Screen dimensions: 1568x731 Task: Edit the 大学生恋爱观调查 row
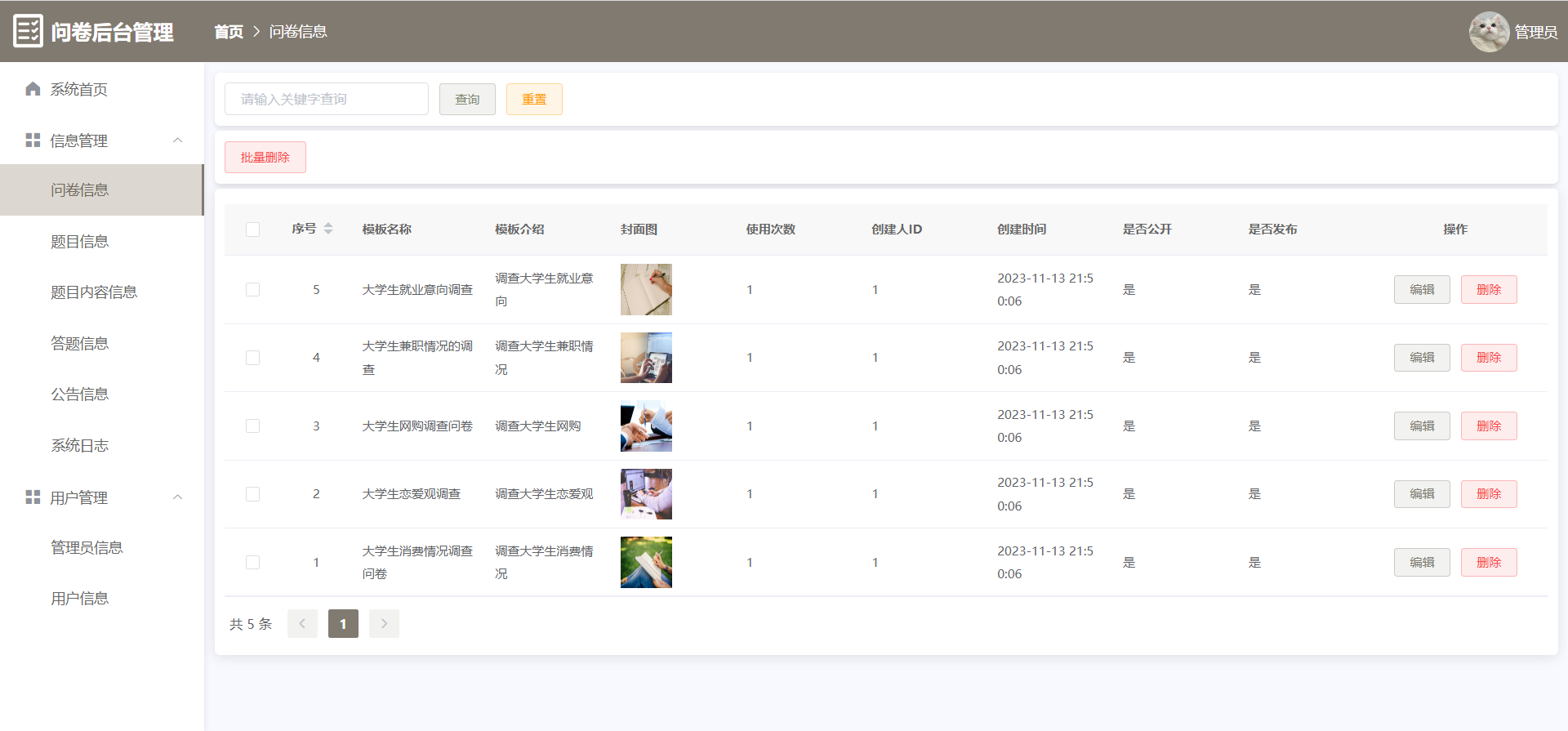(1422, 494)
